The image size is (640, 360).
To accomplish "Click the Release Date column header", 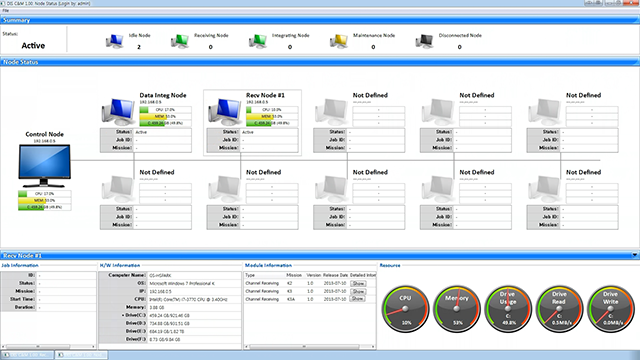I will pos(336,275).
